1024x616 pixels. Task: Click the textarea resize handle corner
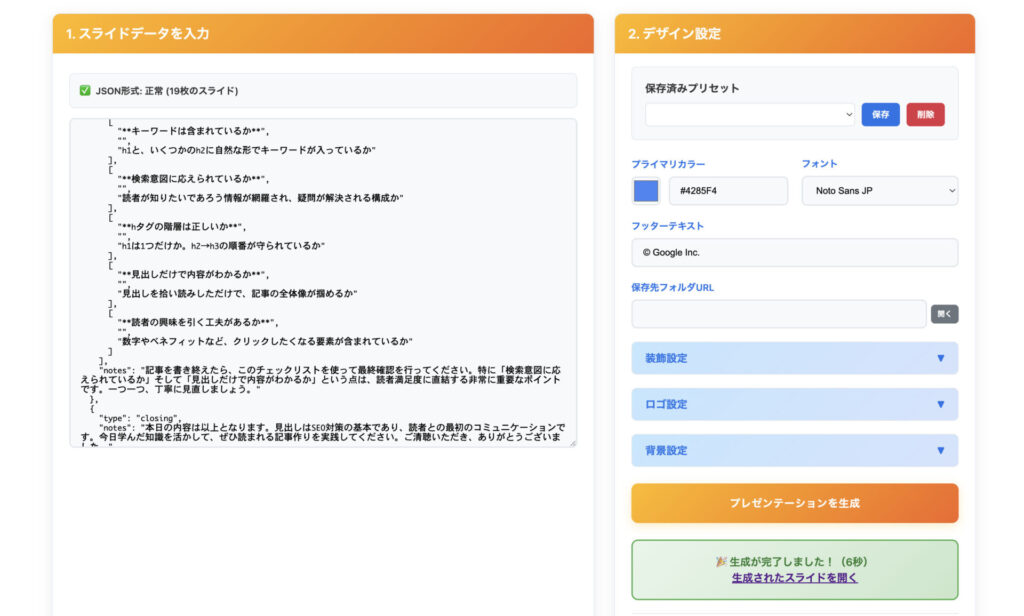point(572,442)
